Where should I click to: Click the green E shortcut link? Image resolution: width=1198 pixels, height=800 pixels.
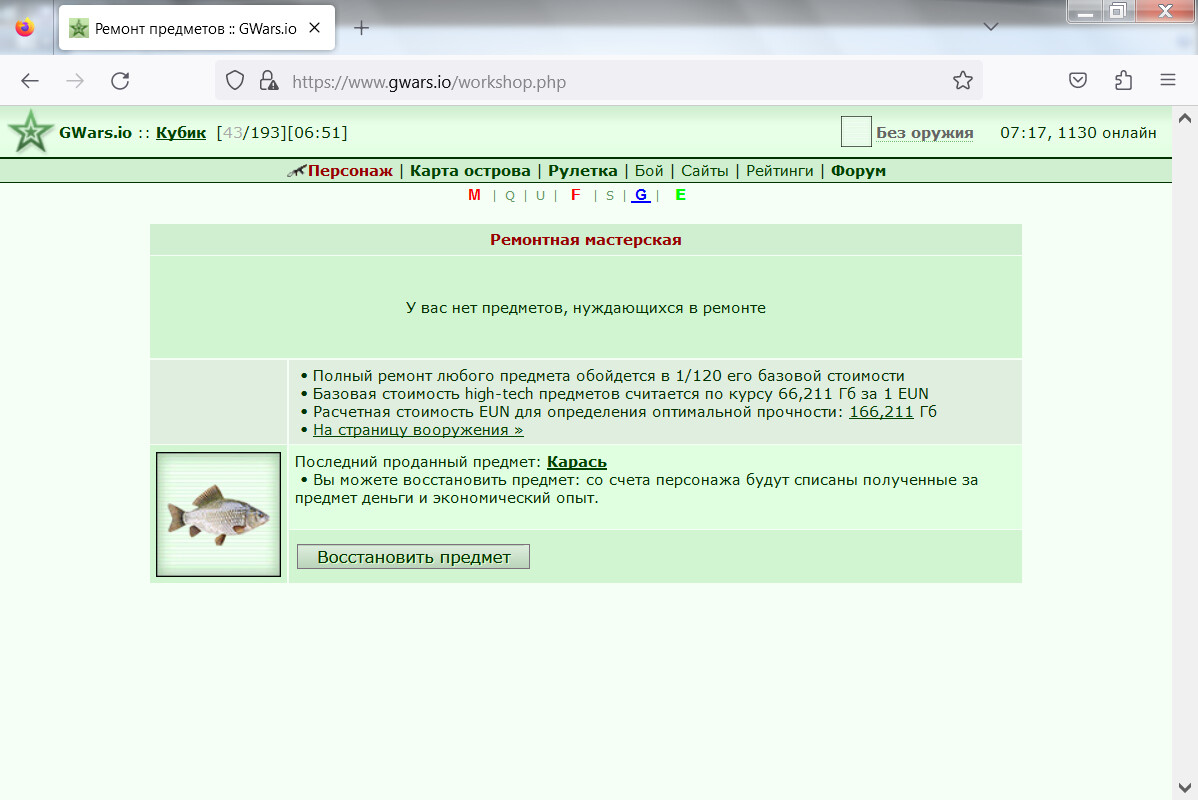tap(681, 196)
